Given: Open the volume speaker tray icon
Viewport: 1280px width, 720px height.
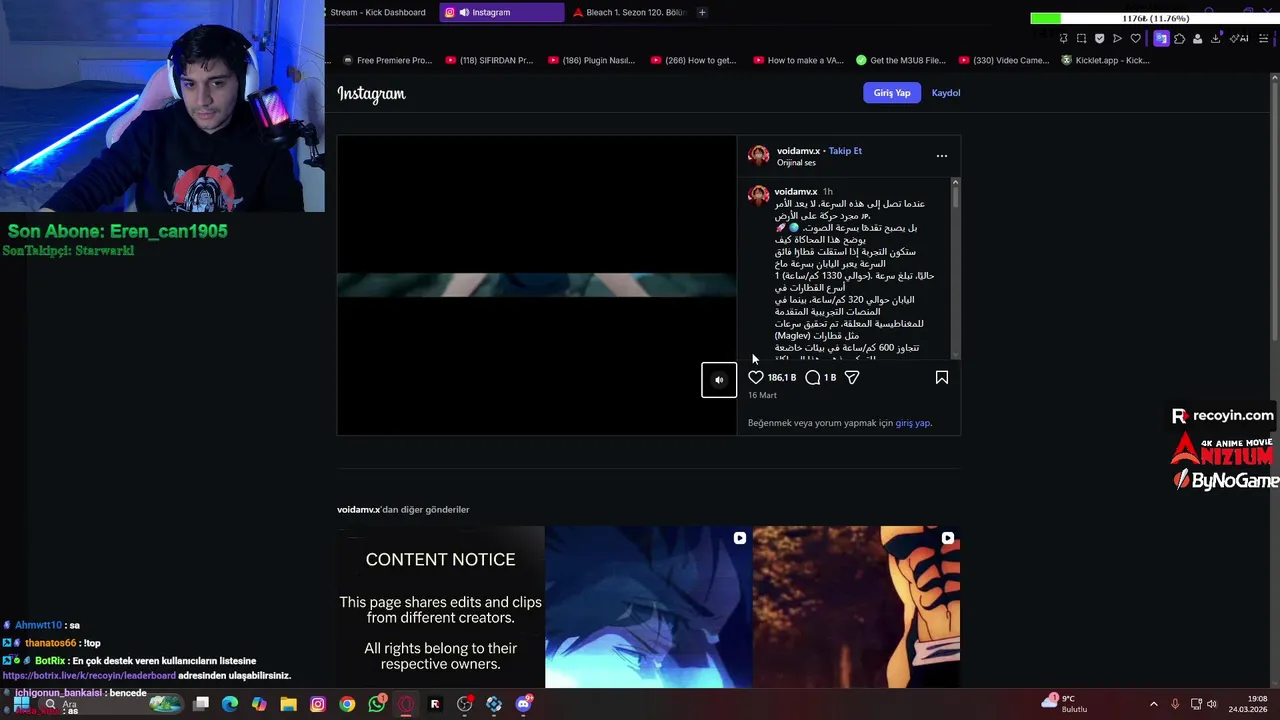Looking at the screenshot, I should (1212, 704).
